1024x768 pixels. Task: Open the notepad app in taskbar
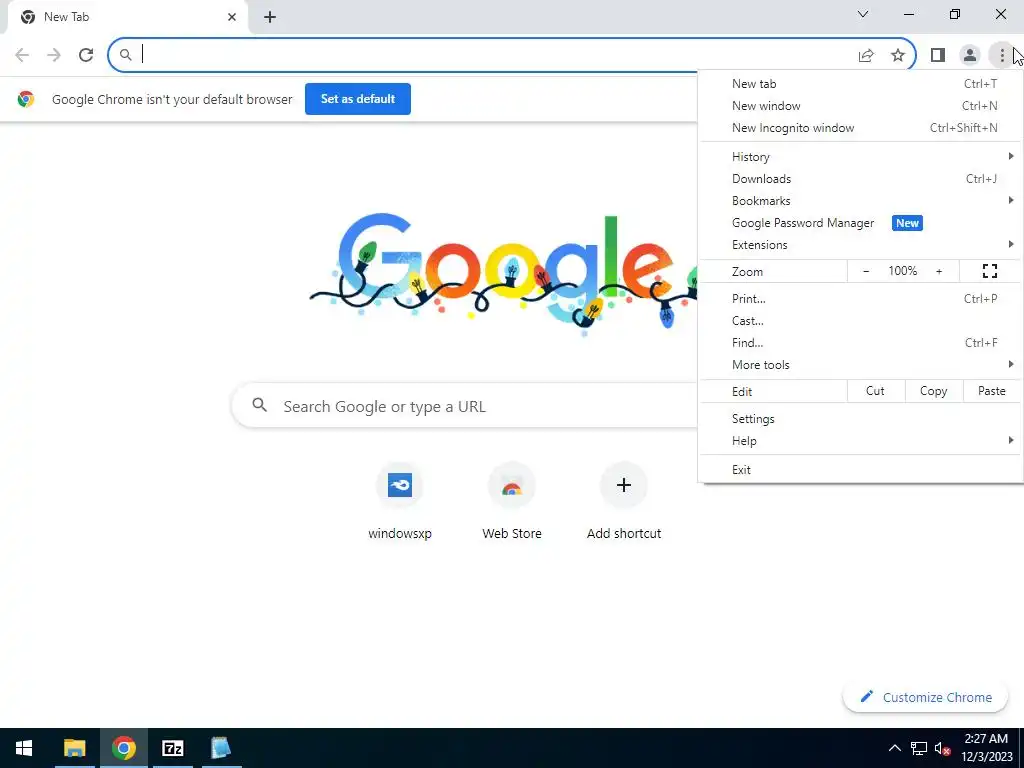pyautogui.click(x=221, y=748)
